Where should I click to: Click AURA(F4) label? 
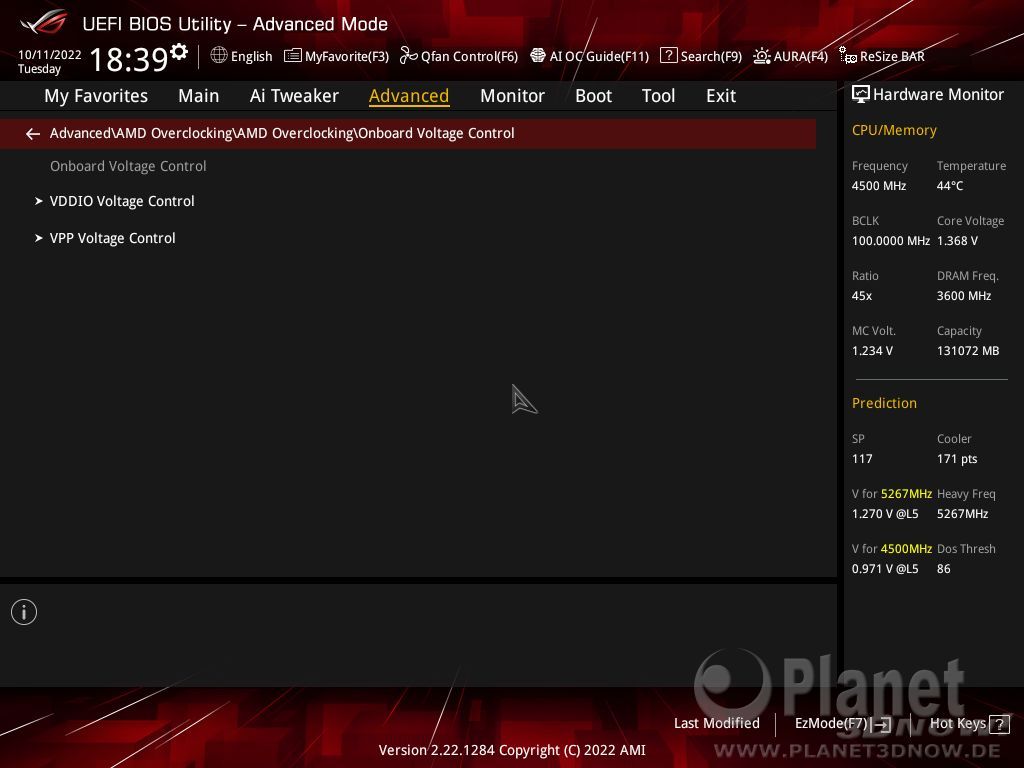pyautogui.click(x=801, y=56)
